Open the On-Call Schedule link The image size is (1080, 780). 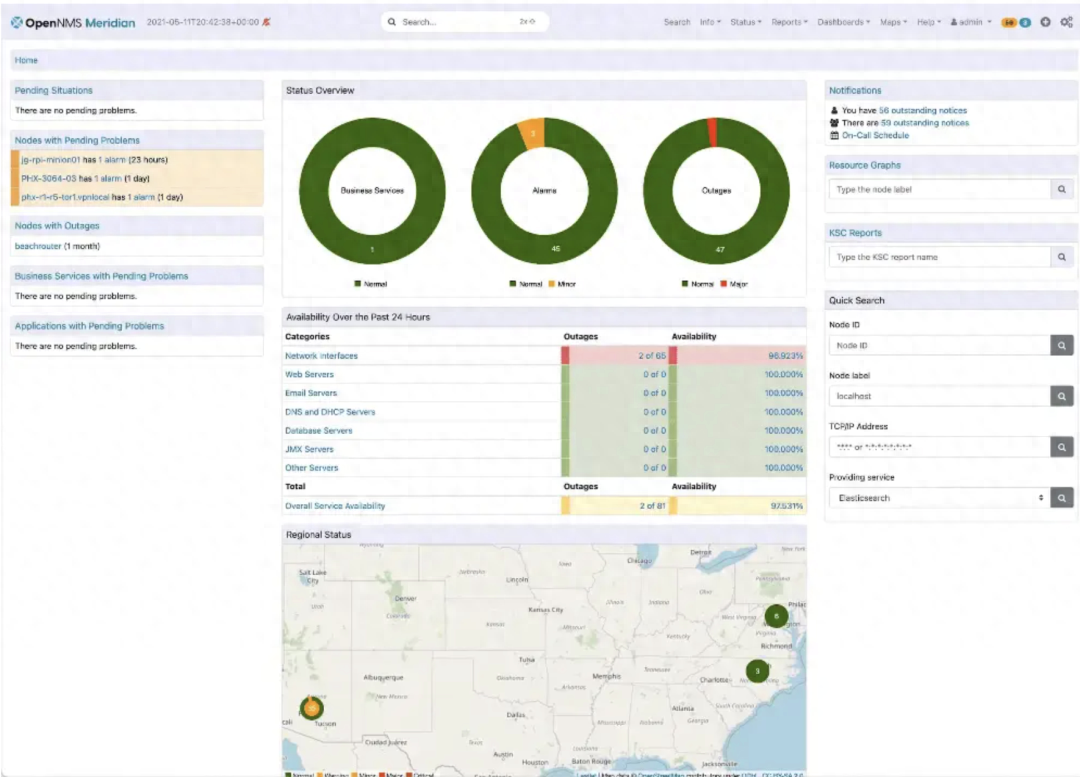(875, 135)
